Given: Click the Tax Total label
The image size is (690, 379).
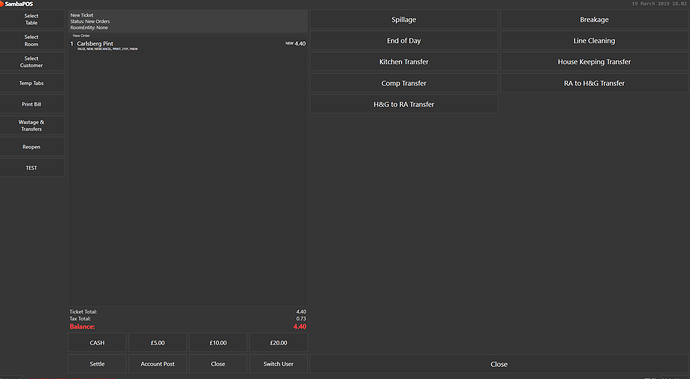Looking at the screenshot, I should tap(80, 319).
